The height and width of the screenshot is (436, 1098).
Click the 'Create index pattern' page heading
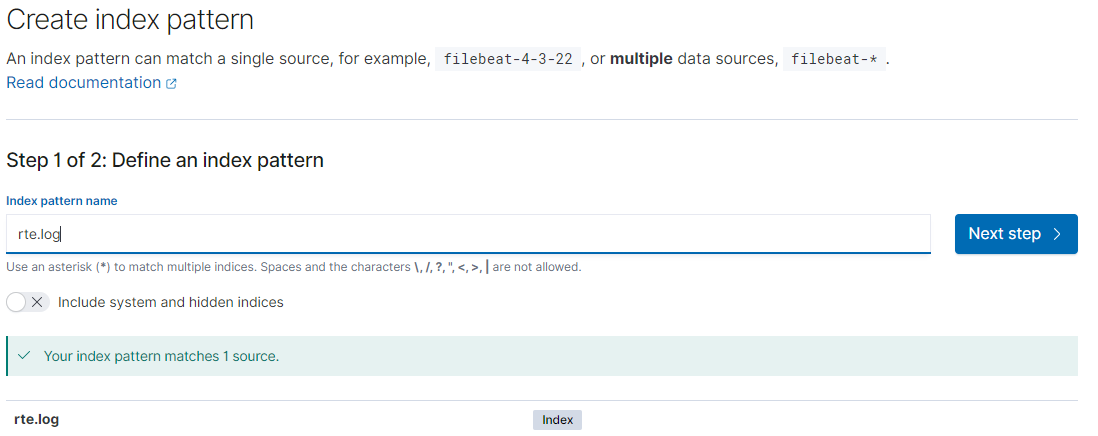tap(130, 19)
